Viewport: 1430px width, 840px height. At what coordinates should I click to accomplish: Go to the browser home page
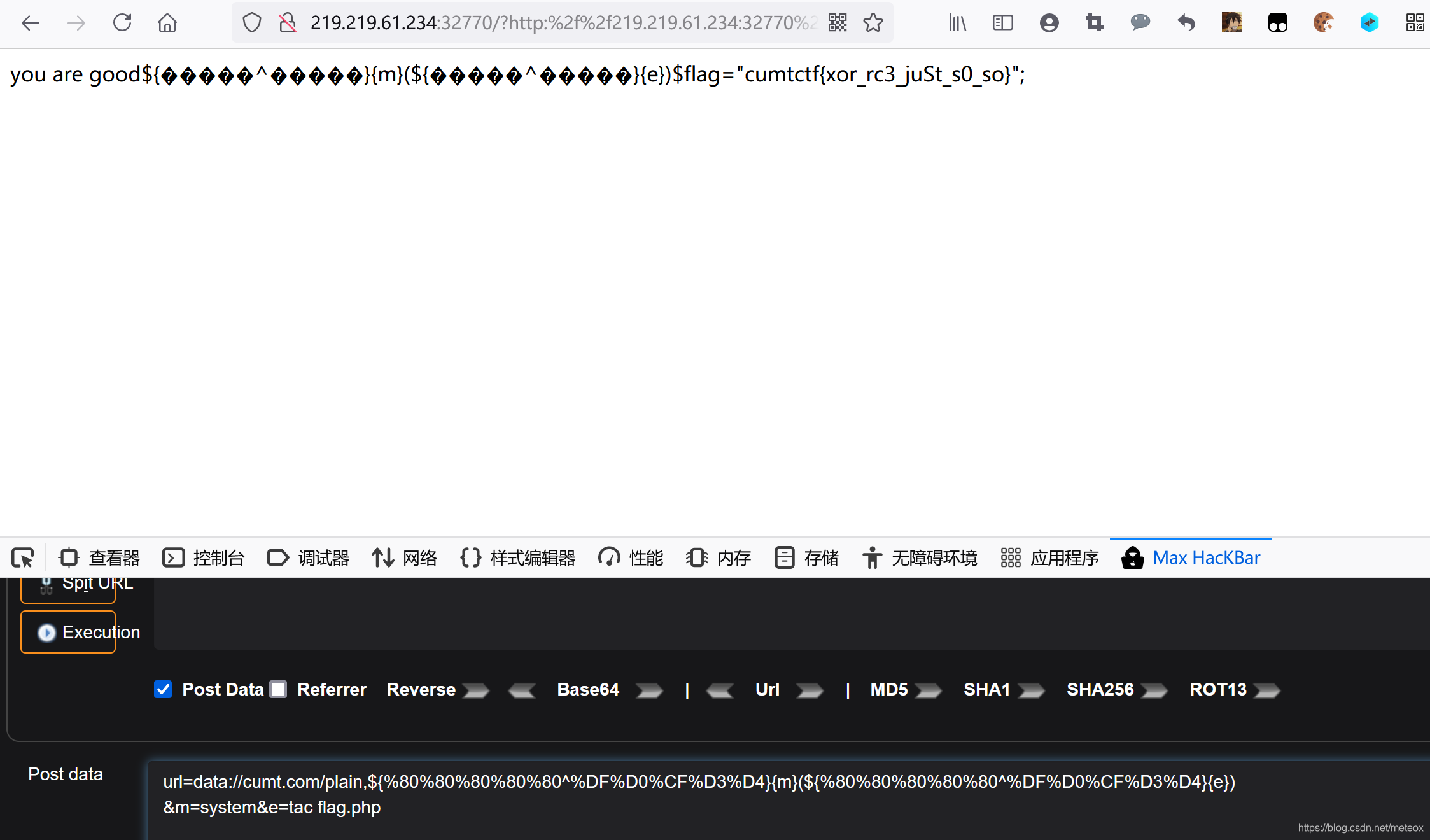click(x=167, y=23)
